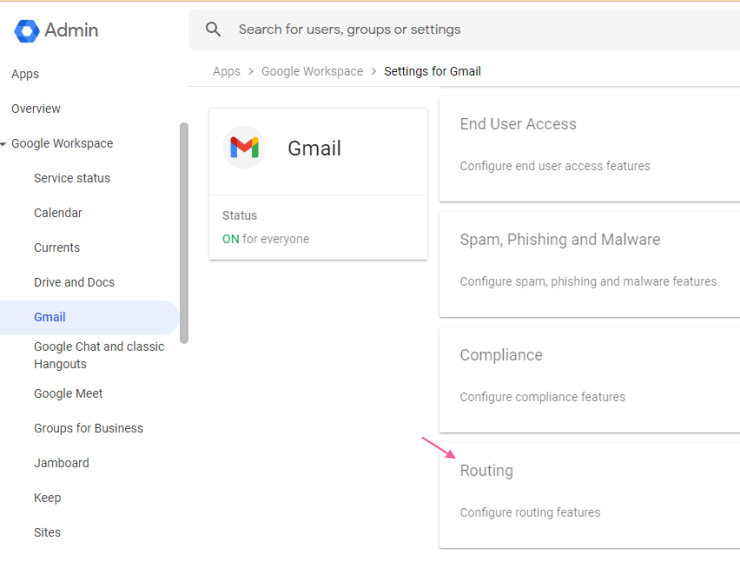Collapse the Google Workspace tree arrow
Viewport: 740px width, 561px height.
[3, 144]
